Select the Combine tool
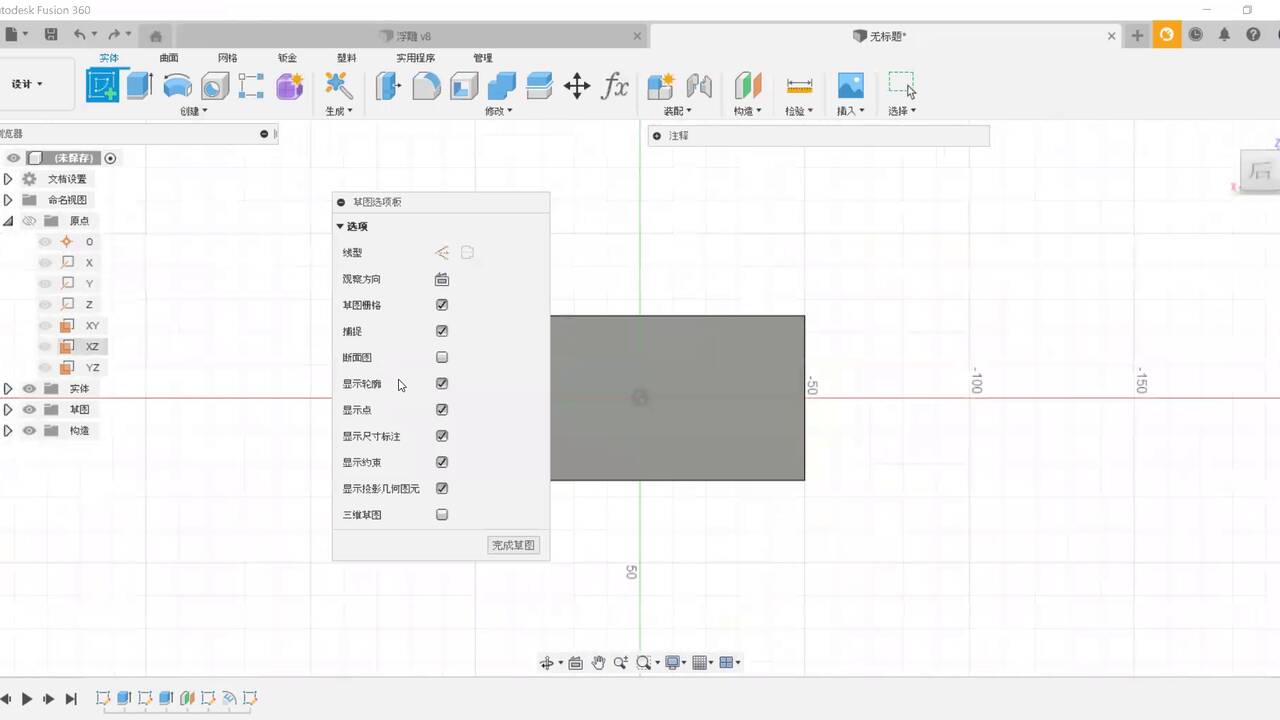 pos(502,86)
